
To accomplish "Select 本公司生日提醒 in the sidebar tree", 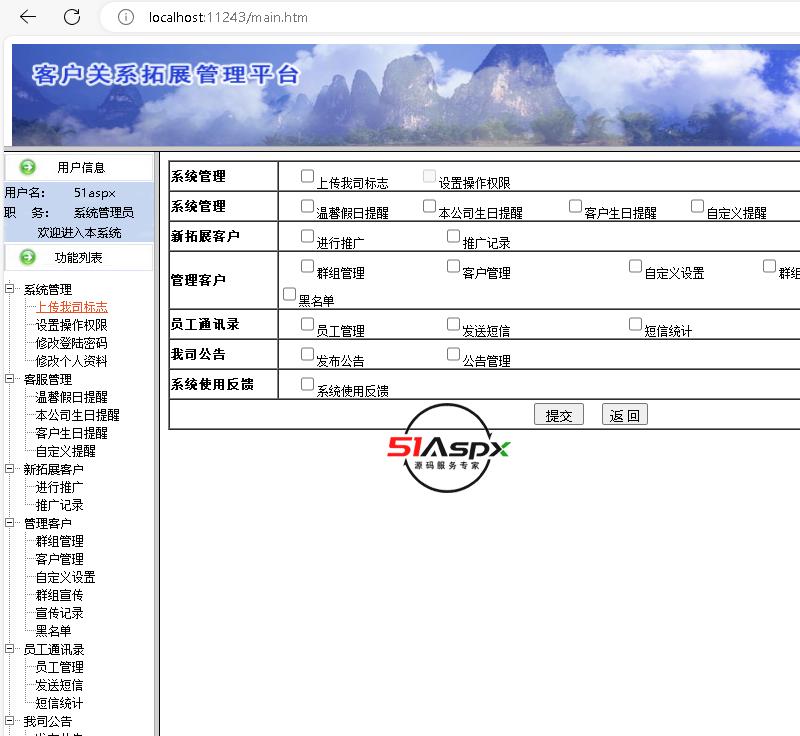I will click(x=78, y=415).
